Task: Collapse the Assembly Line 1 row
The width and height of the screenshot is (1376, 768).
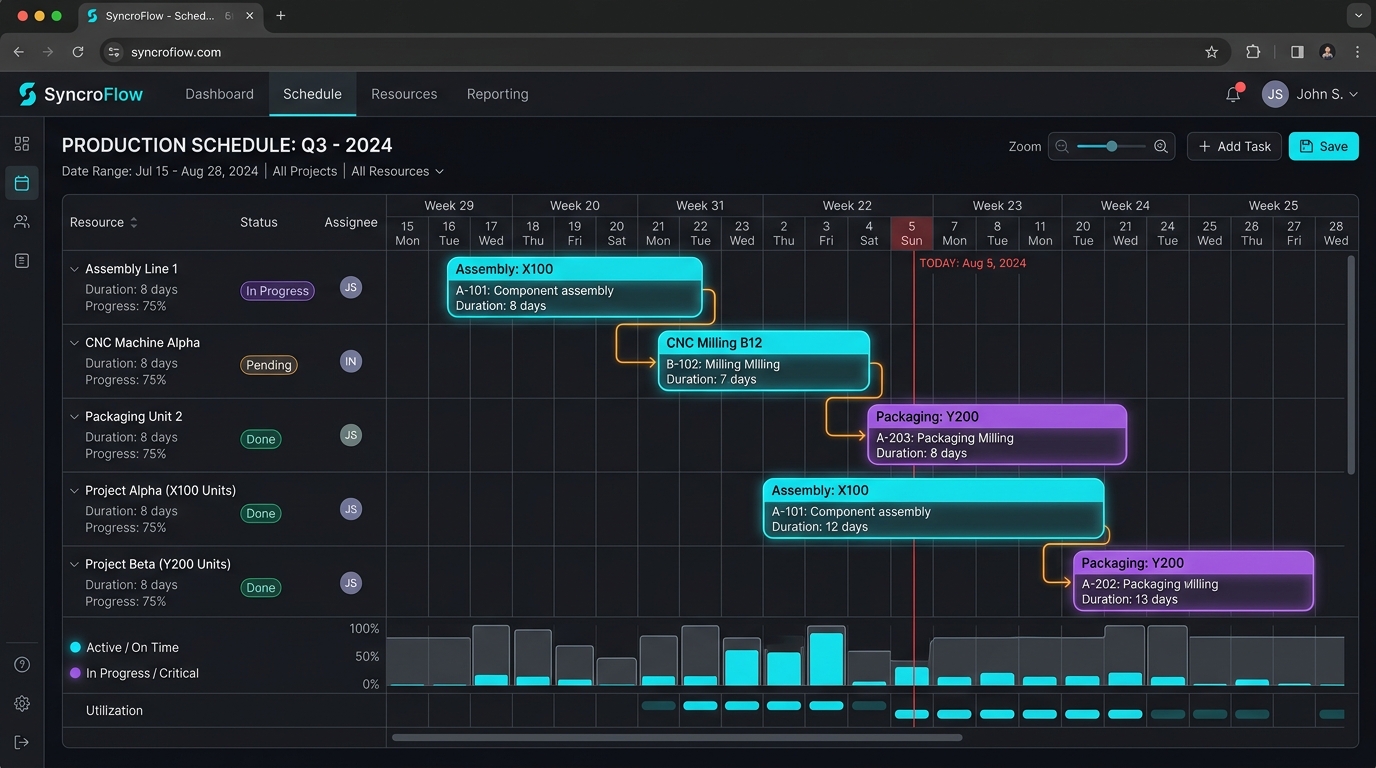Action: tap(74, 269)
